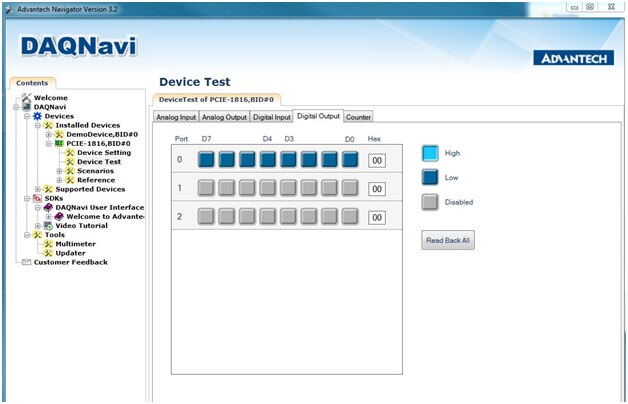Open the Contents tab
The height and width of the screenshot is (404, 628).
32,83
